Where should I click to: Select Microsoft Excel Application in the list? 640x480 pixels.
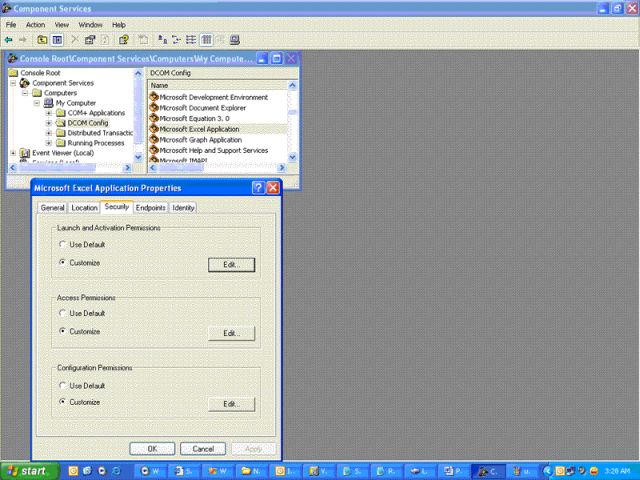[x=199, y=129]
